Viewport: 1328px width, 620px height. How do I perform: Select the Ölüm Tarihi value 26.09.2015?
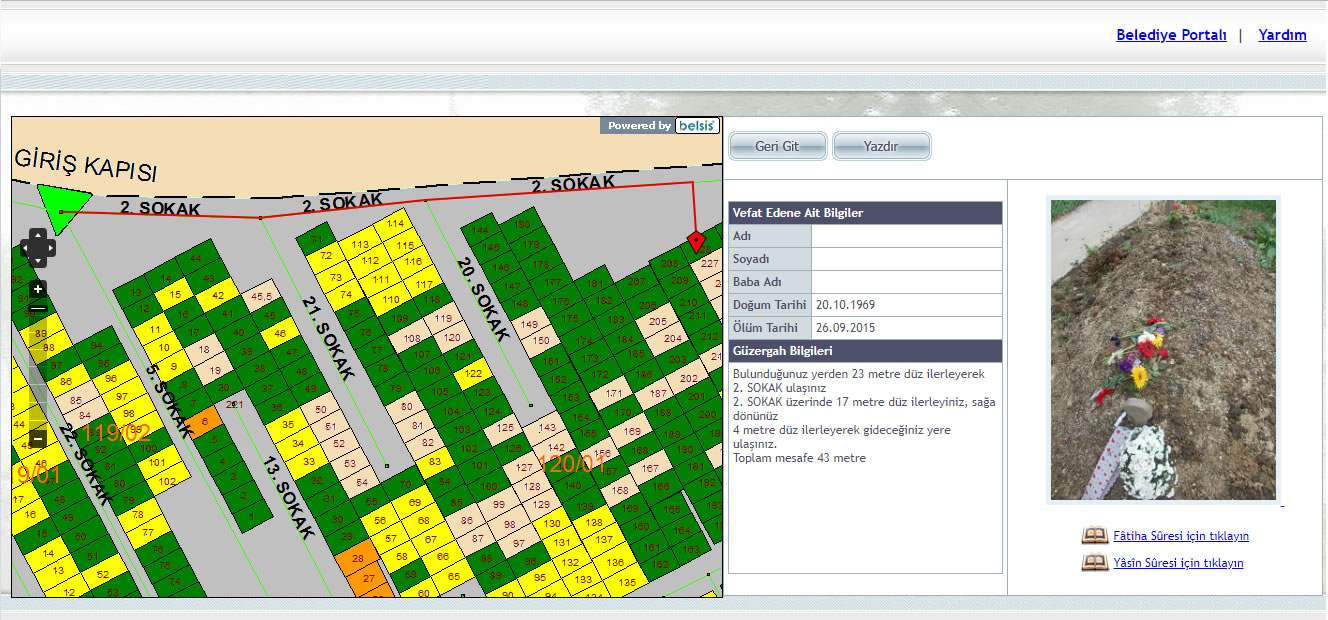pos(845,327)
